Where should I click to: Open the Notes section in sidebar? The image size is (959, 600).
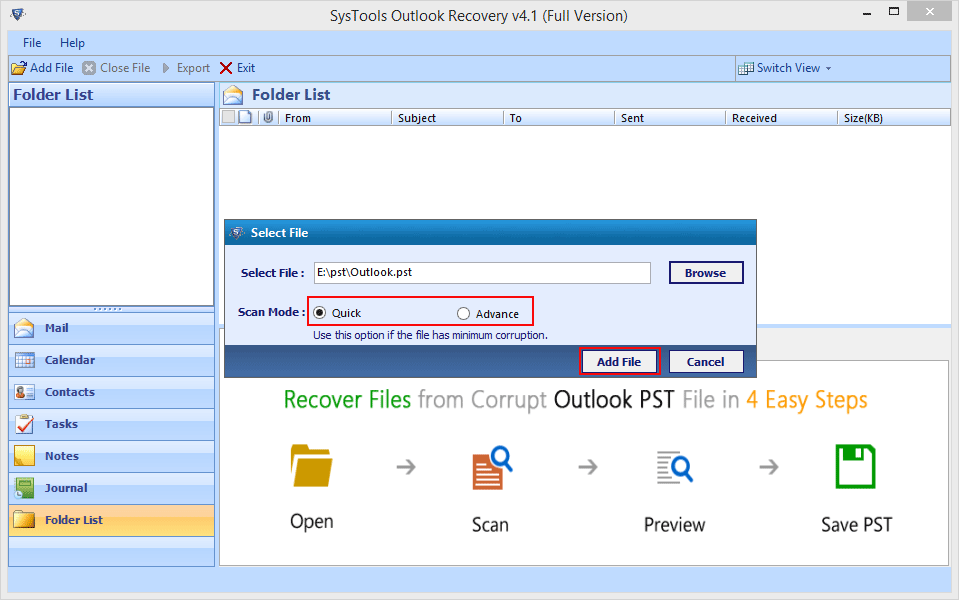(111, 456)
